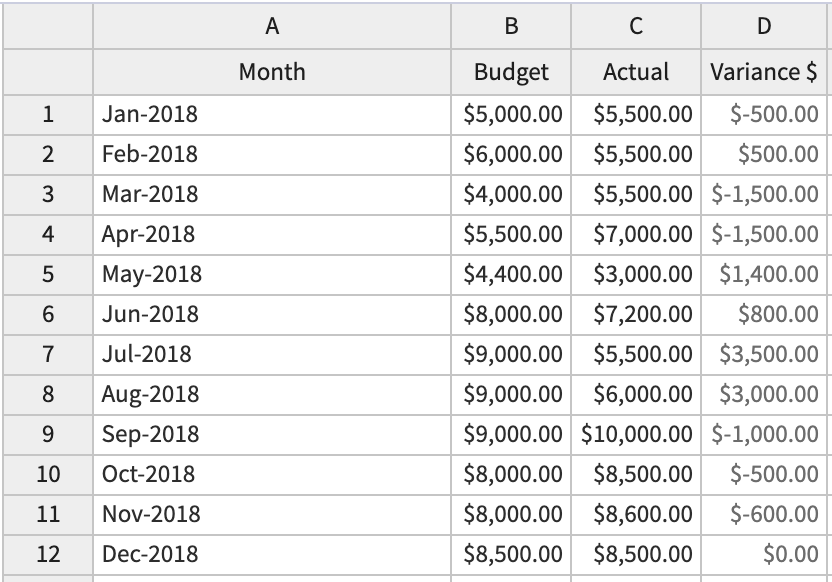The image size is (832, 582).
Task: Select row number 9
Action: coord(45,433)
